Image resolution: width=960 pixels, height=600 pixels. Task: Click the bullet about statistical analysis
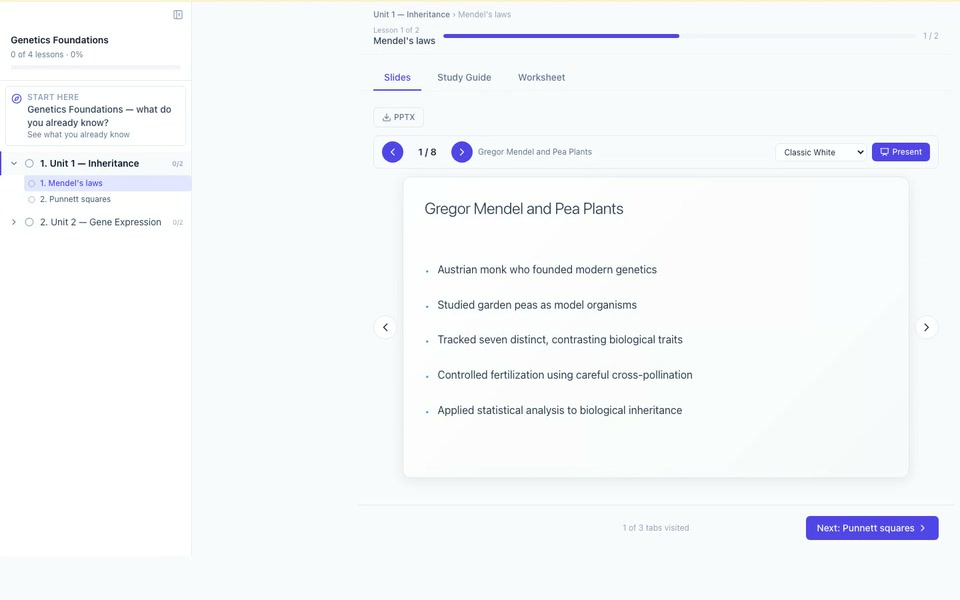click(x=560, y=411)
